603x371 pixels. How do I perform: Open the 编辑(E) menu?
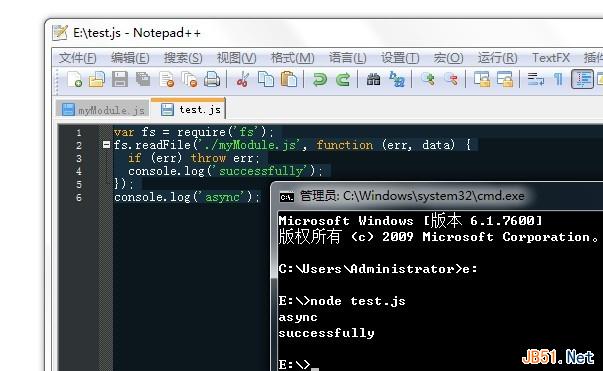130,58
